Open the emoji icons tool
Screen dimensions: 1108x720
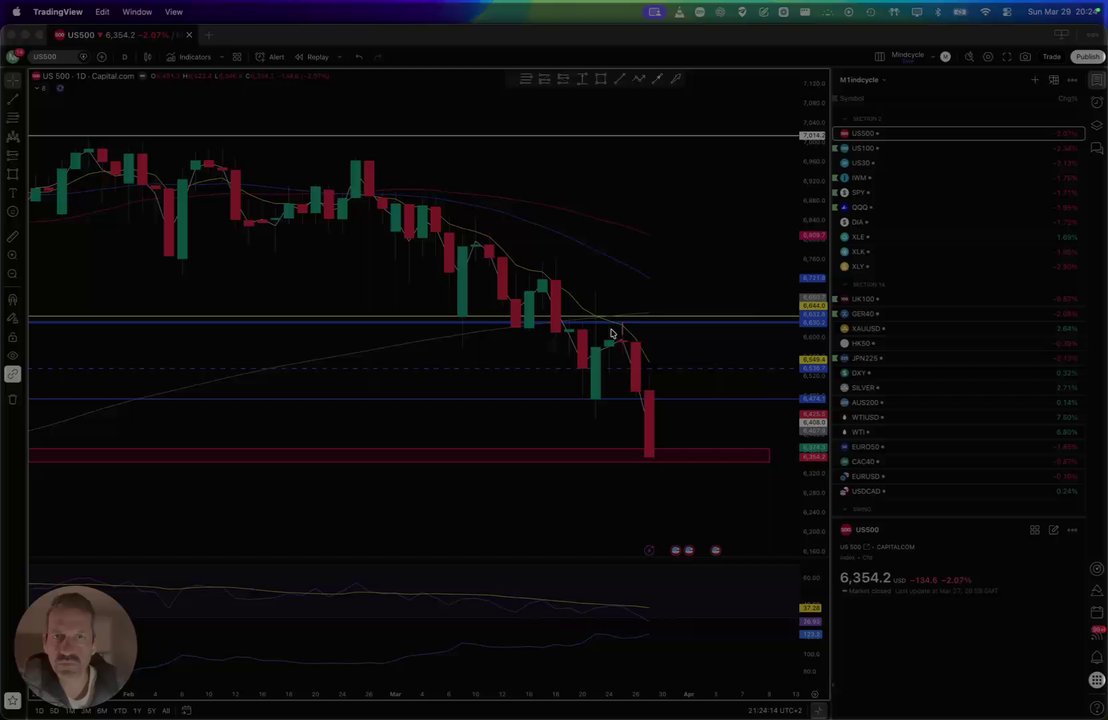pyautogui.click(x=13, y=211)
